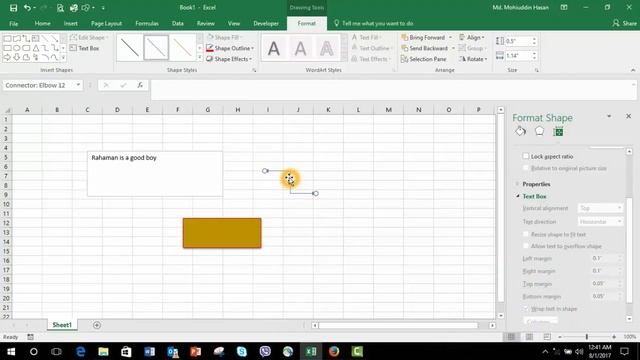Viewport: 640px width, 360px height.
Task: Switch to the Insert tab
Action: coord(71,23)
